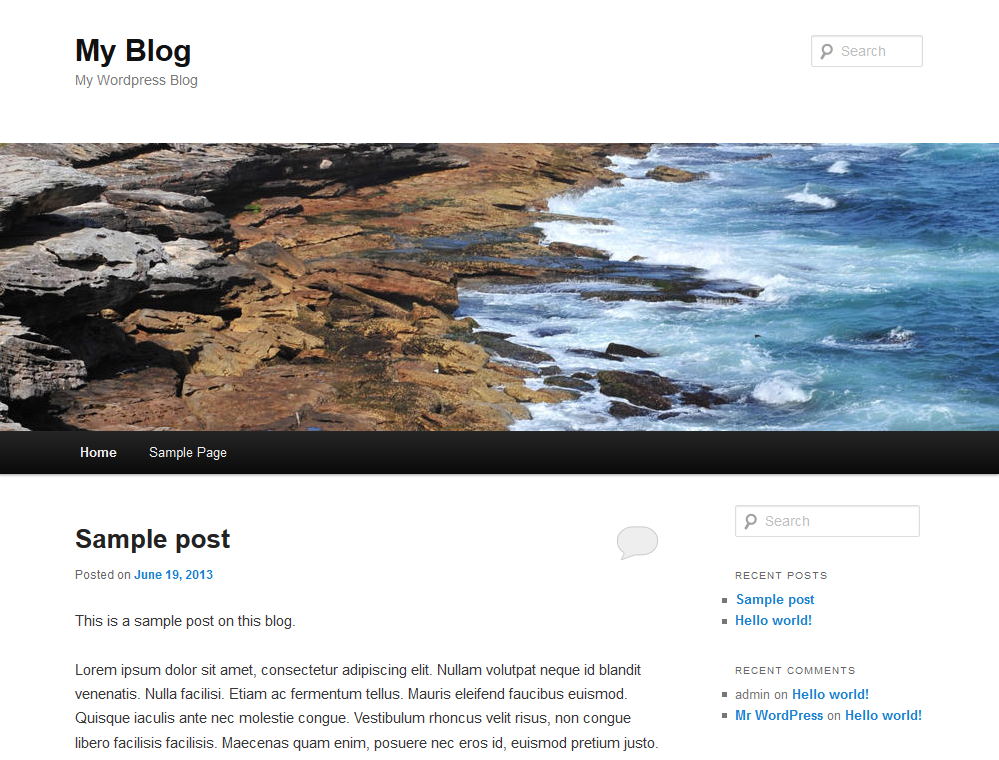Screen dimensions: 999x760
Task: Click the My Wordpress Blog tagline
Action: [136, 80]
